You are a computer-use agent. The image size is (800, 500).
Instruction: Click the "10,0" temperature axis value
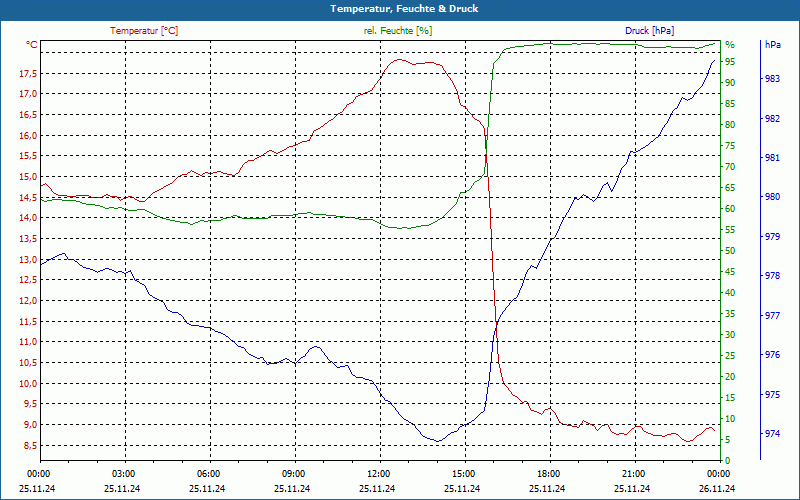pyautogui.click(x=28, y=384)
